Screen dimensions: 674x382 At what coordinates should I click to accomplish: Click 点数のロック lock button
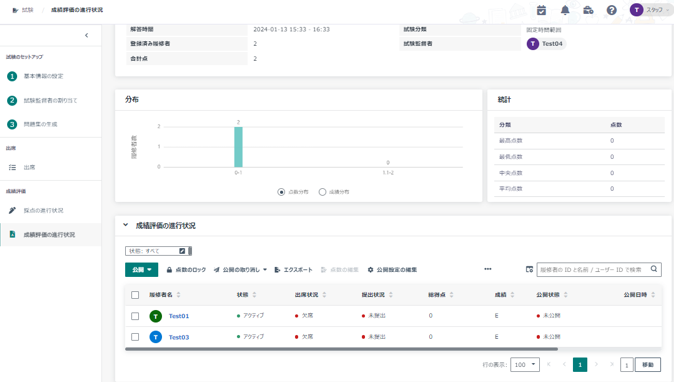point(187,270)
